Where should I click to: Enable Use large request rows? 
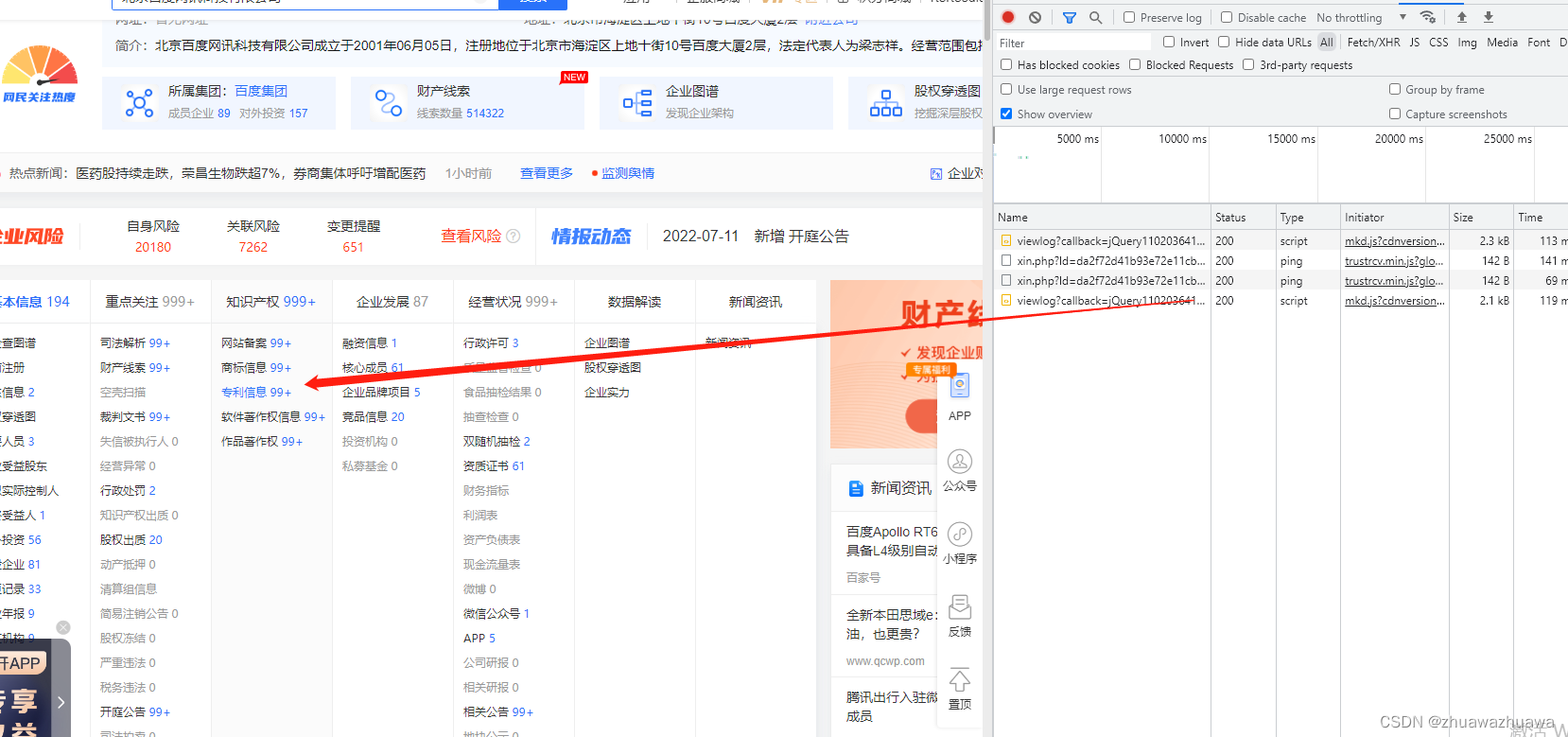tap(1006, 89)
